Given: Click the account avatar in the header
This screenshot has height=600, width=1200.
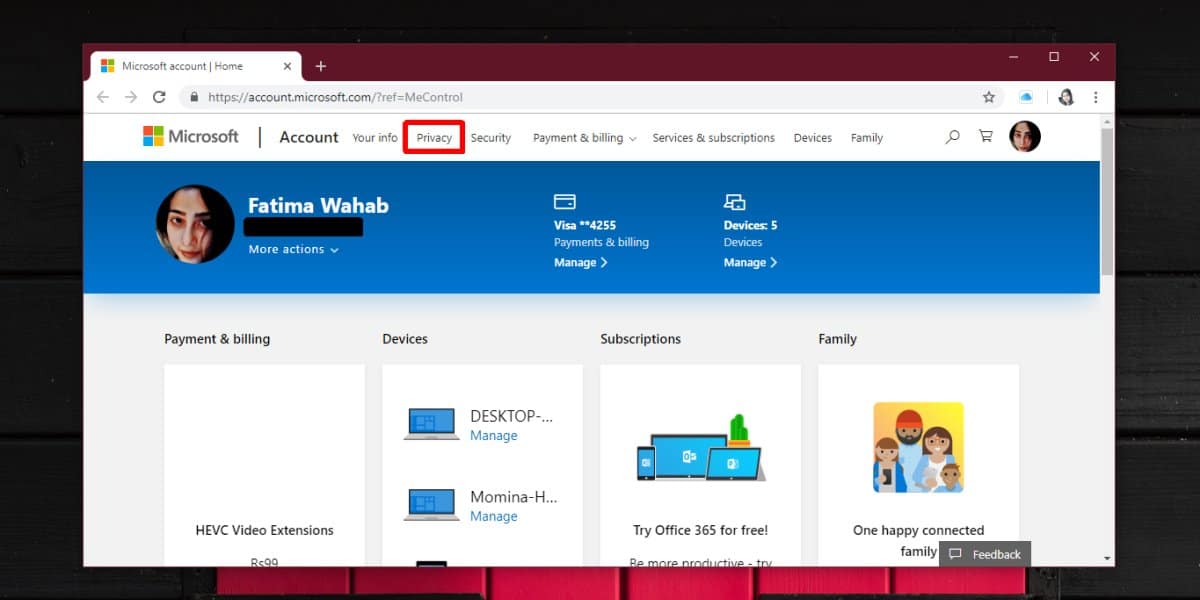Looking at the screenshot, I should point(1025,137).
